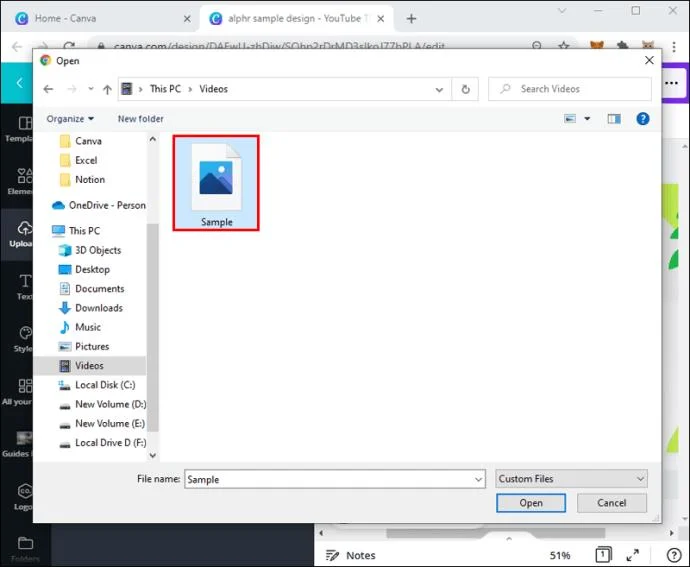Click This PC in the address path
690x567 pixels.
pyautogui.click(x=165, y=89)
